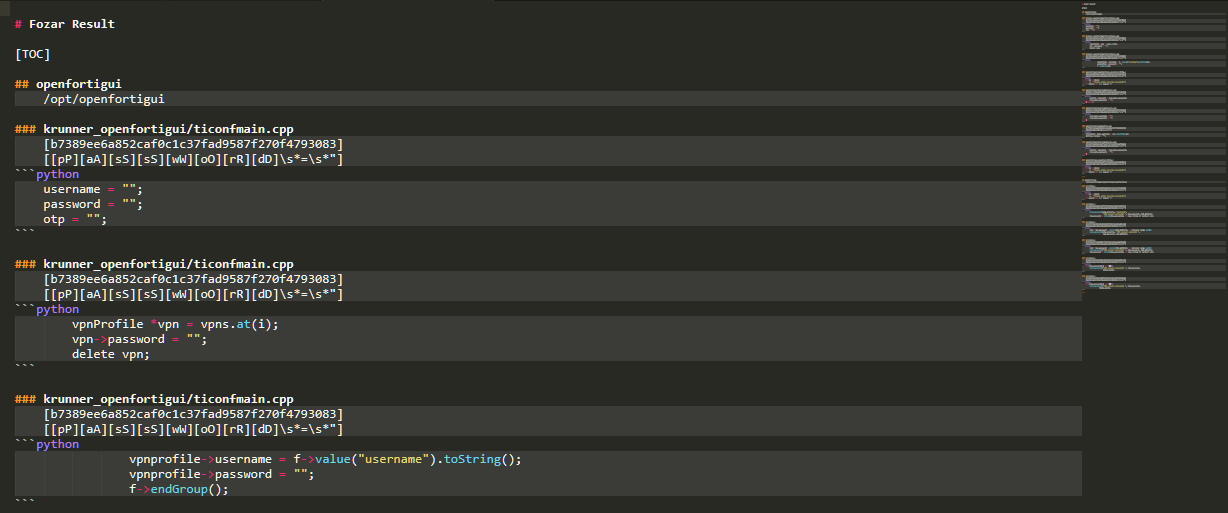Click the username = ""; code line
Viewport: 1228px width, 513px height.
[x=93, y=189]
